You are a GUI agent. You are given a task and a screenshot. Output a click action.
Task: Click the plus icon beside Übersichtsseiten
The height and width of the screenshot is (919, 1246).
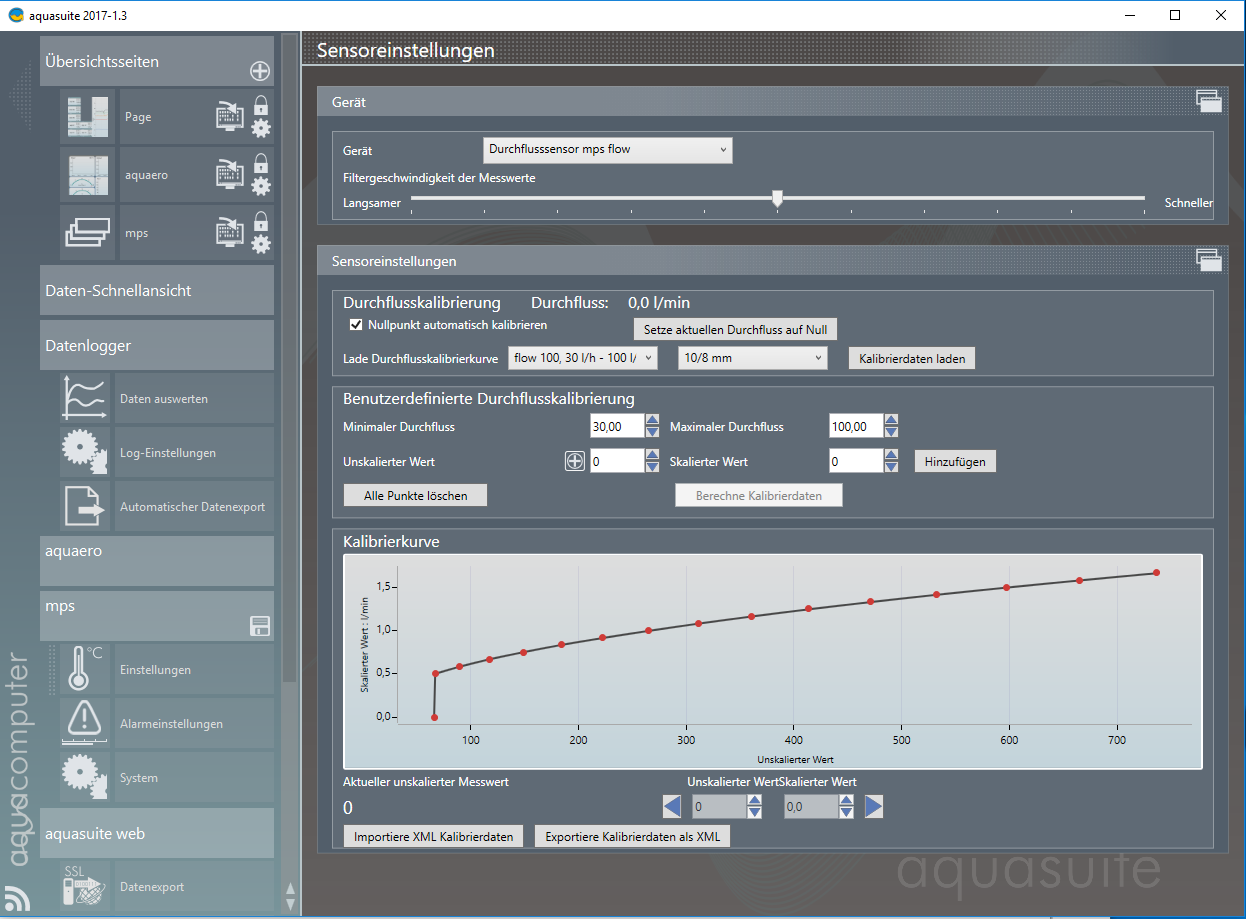point(259,71)
